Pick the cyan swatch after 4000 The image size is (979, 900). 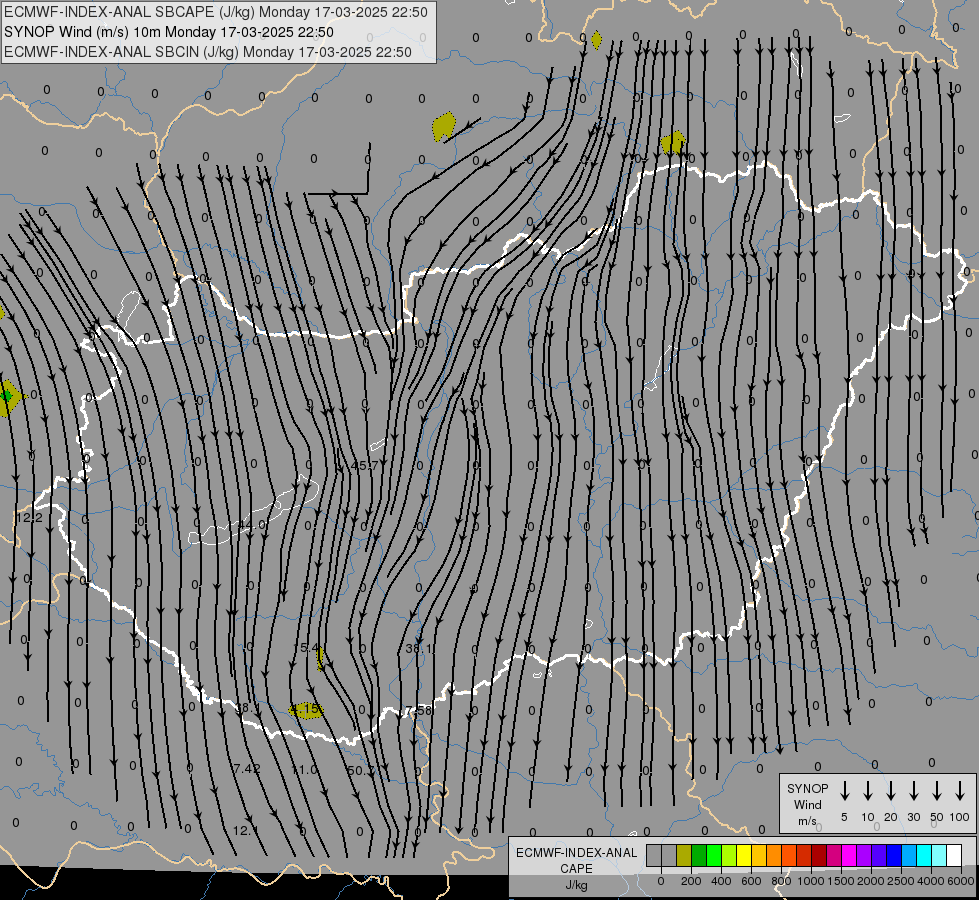(x=923, y=856)
